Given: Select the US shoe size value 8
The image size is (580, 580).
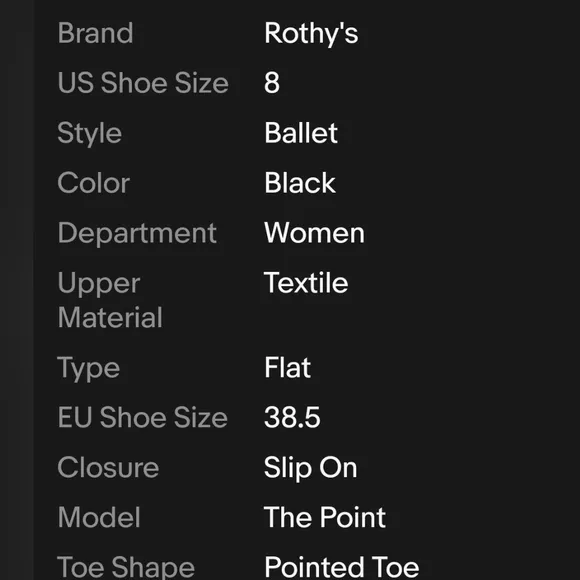Looking at the screenshot, I should pyautogui.click(x=272, y=82).
